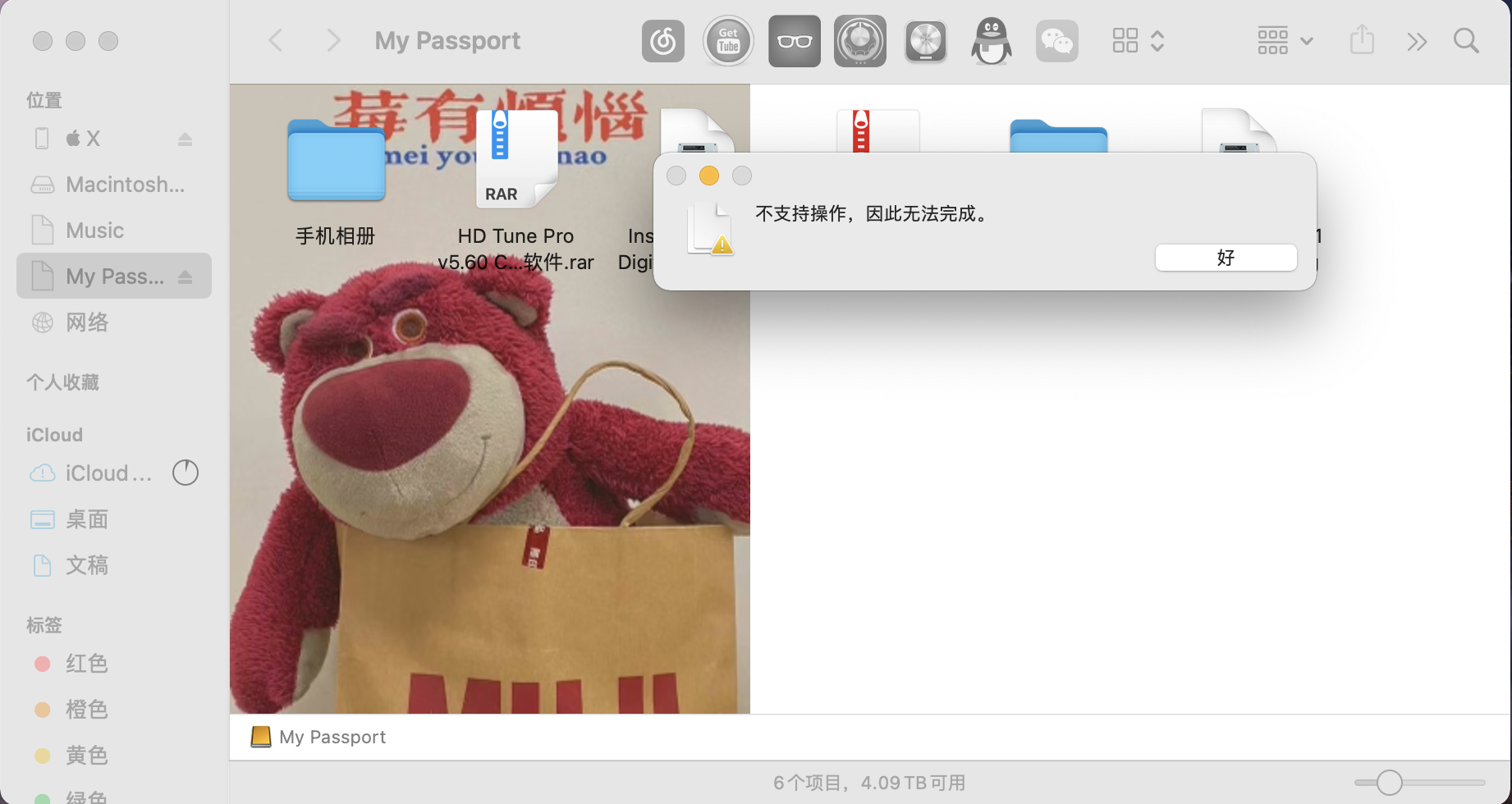Launch the GetTube toolbar app
Image resolution: width=1512 pixels, height=804 pixels.
(728, 41)
